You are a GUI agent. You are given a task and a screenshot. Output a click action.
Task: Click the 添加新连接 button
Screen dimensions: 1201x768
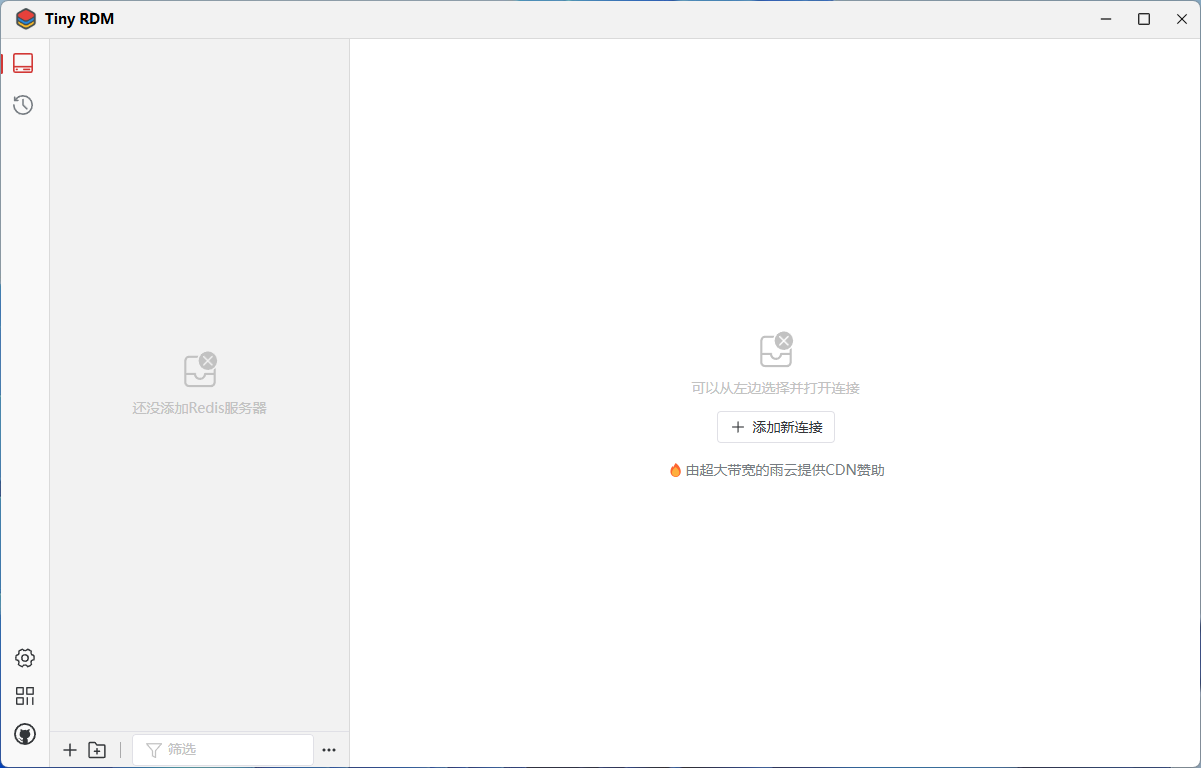pos(776,427)
